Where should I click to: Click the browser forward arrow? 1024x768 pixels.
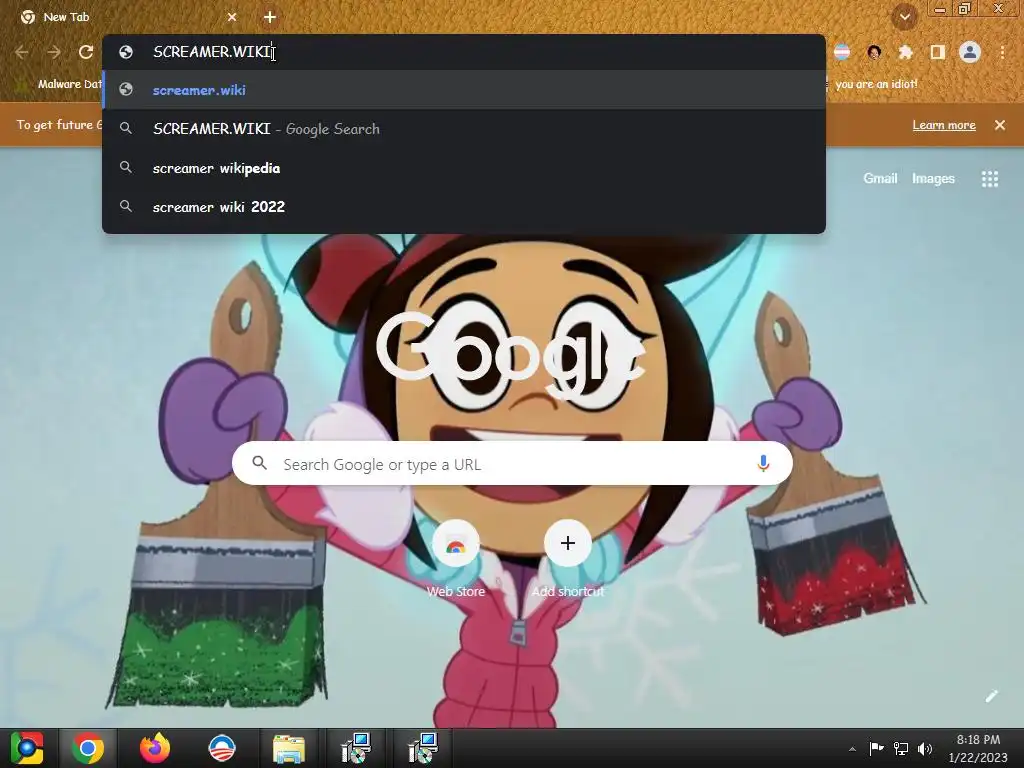[x=54, y=52]
